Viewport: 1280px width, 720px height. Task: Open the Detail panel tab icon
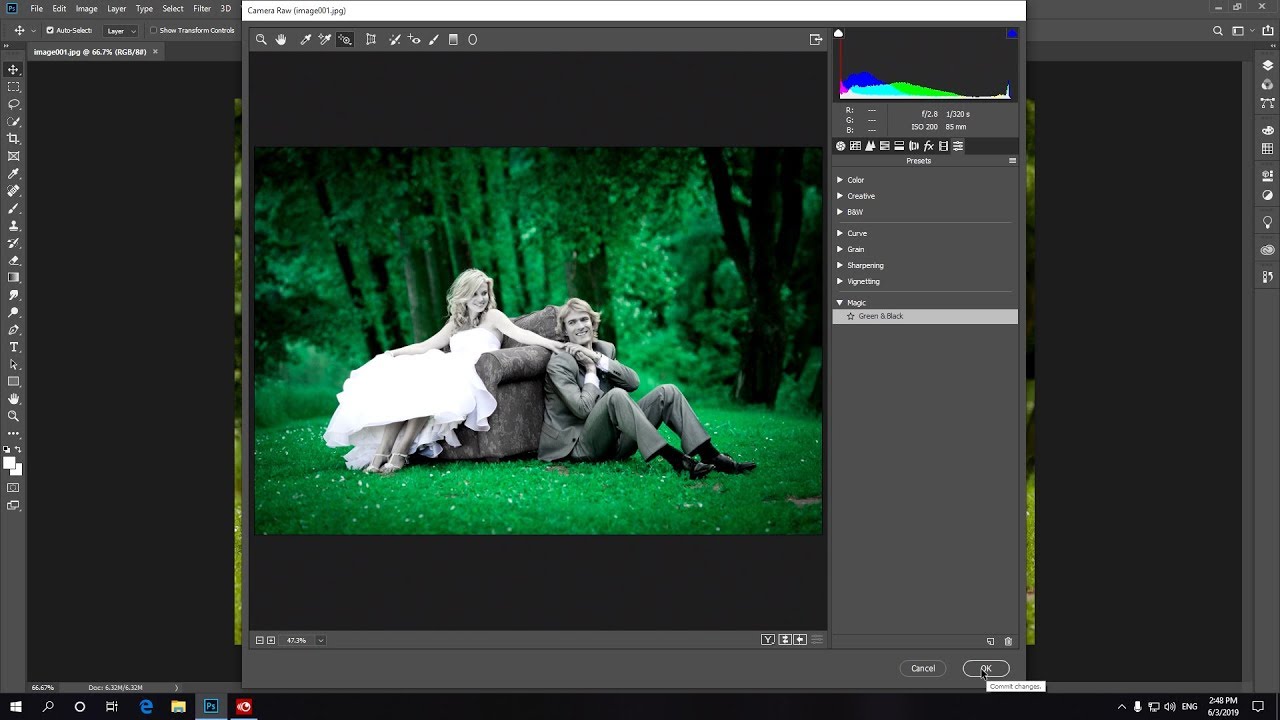[870, 146]
